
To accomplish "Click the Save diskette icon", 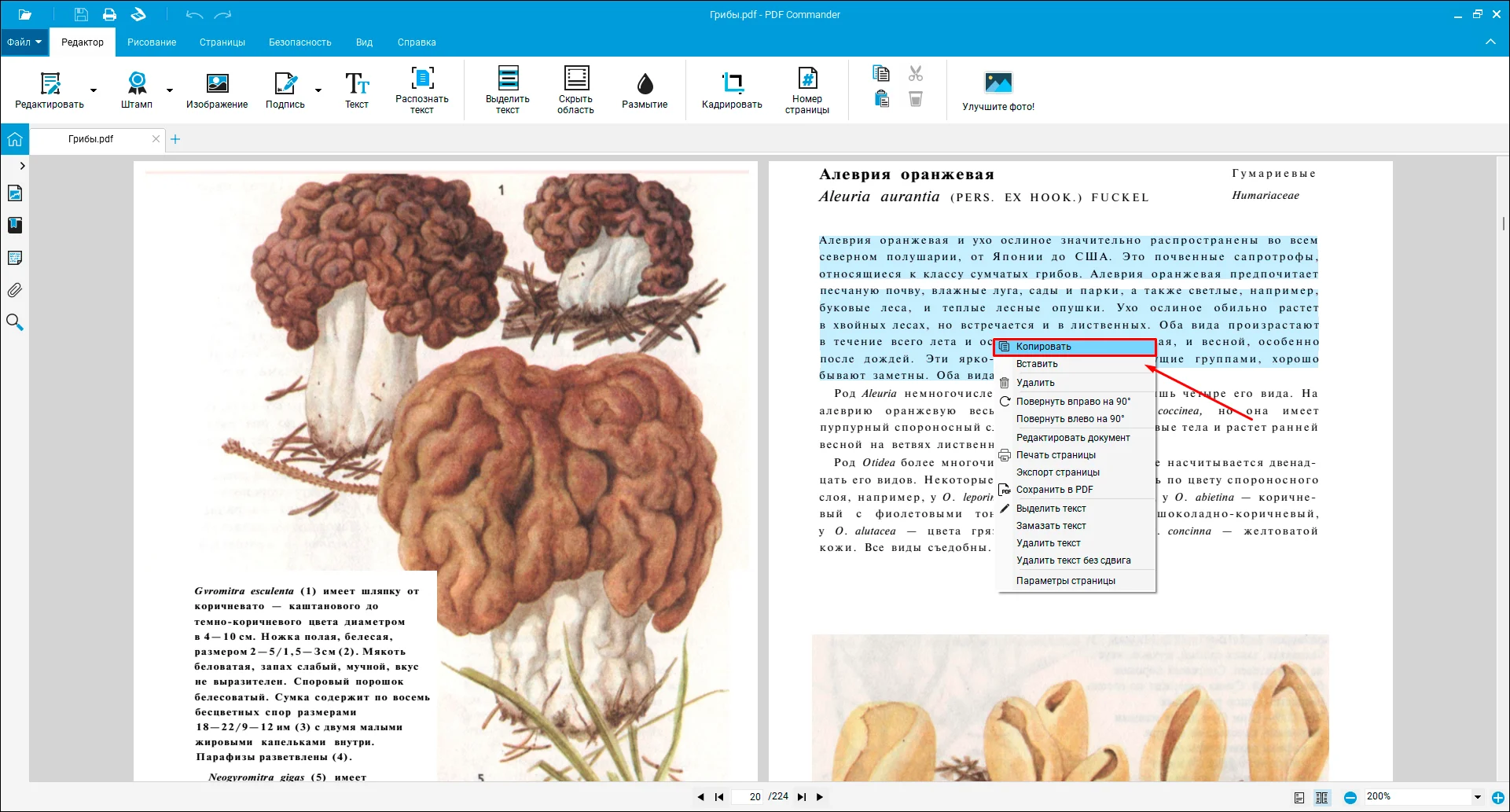I will point(81,14).
